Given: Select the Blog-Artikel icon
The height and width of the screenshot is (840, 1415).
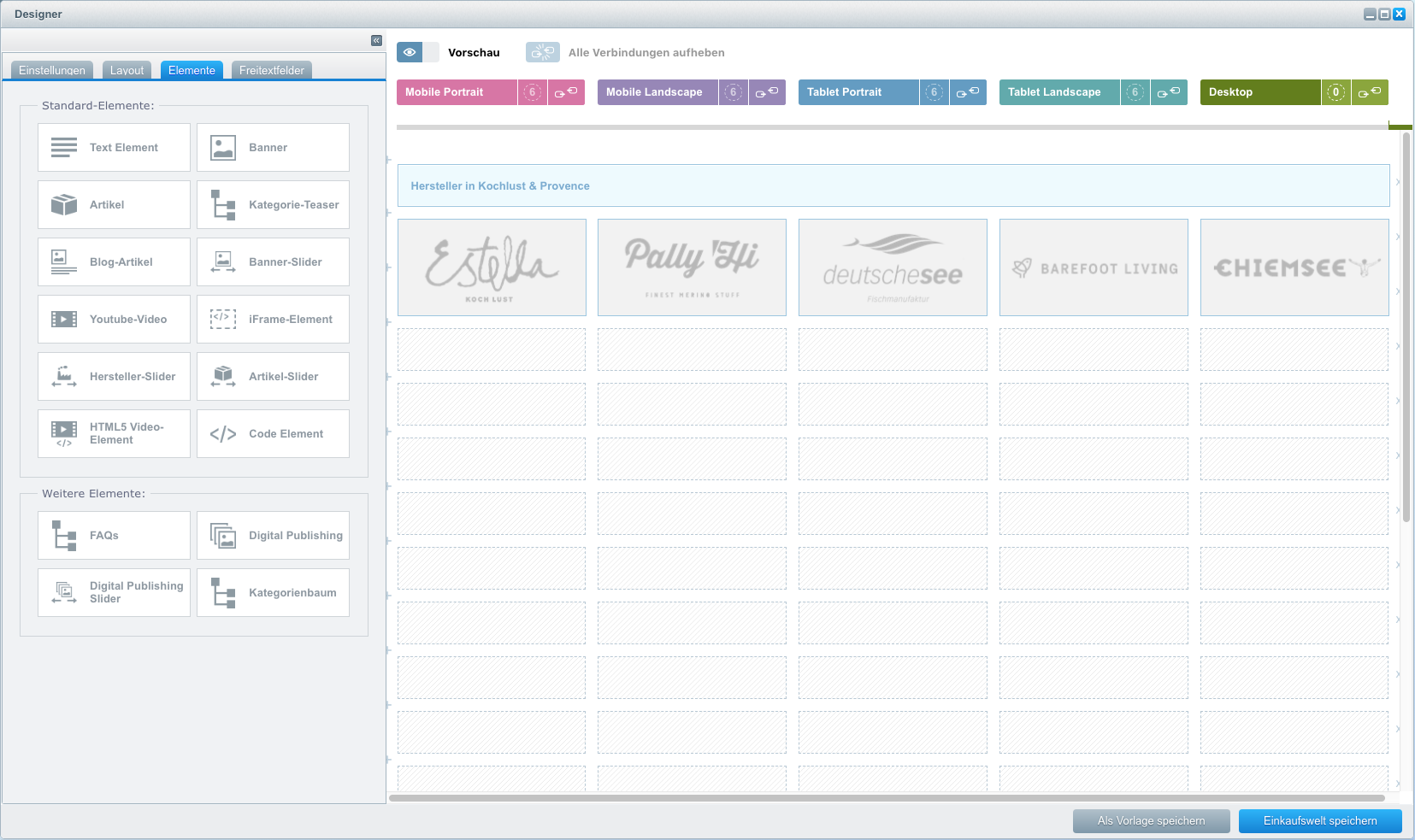Looking at the screenshot, I should [x=64, y=261].
